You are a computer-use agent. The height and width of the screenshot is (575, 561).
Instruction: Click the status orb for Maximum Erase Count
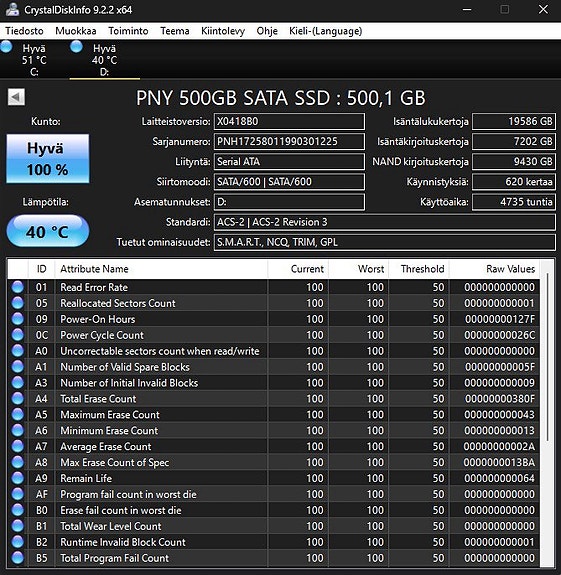point(18,414)
